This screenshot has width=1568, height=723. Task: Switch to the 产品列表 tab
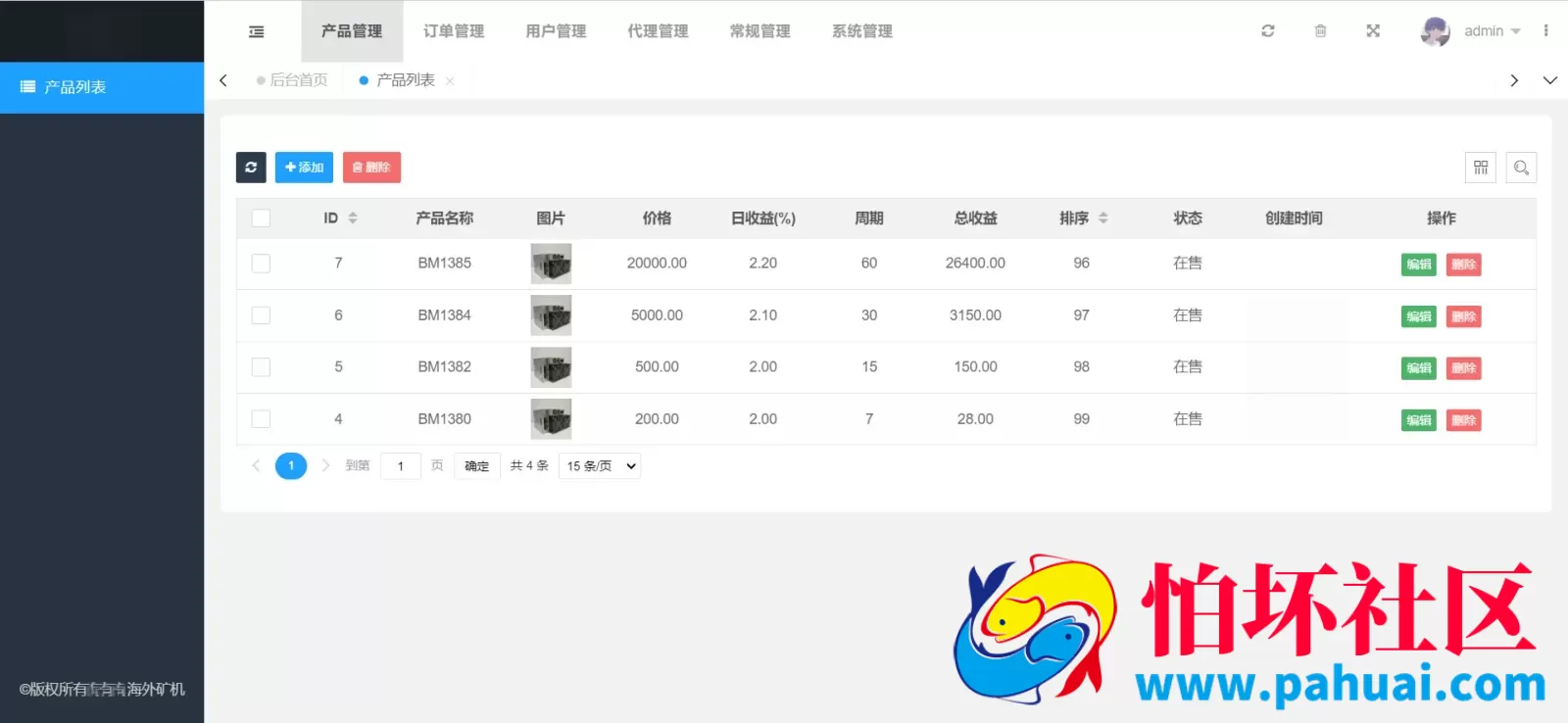coord(397,80)
